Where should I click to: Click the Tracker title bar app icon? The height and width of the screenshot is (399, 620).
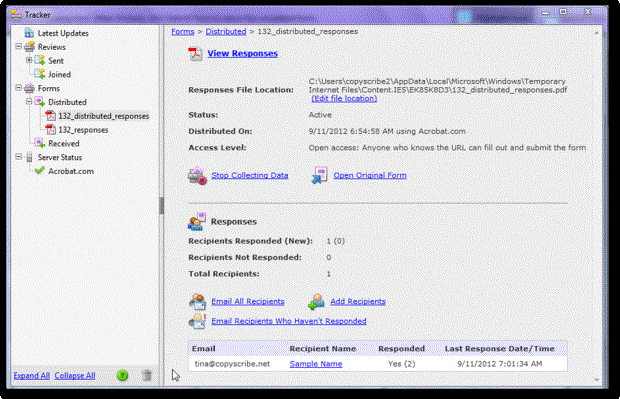[16, 15]
